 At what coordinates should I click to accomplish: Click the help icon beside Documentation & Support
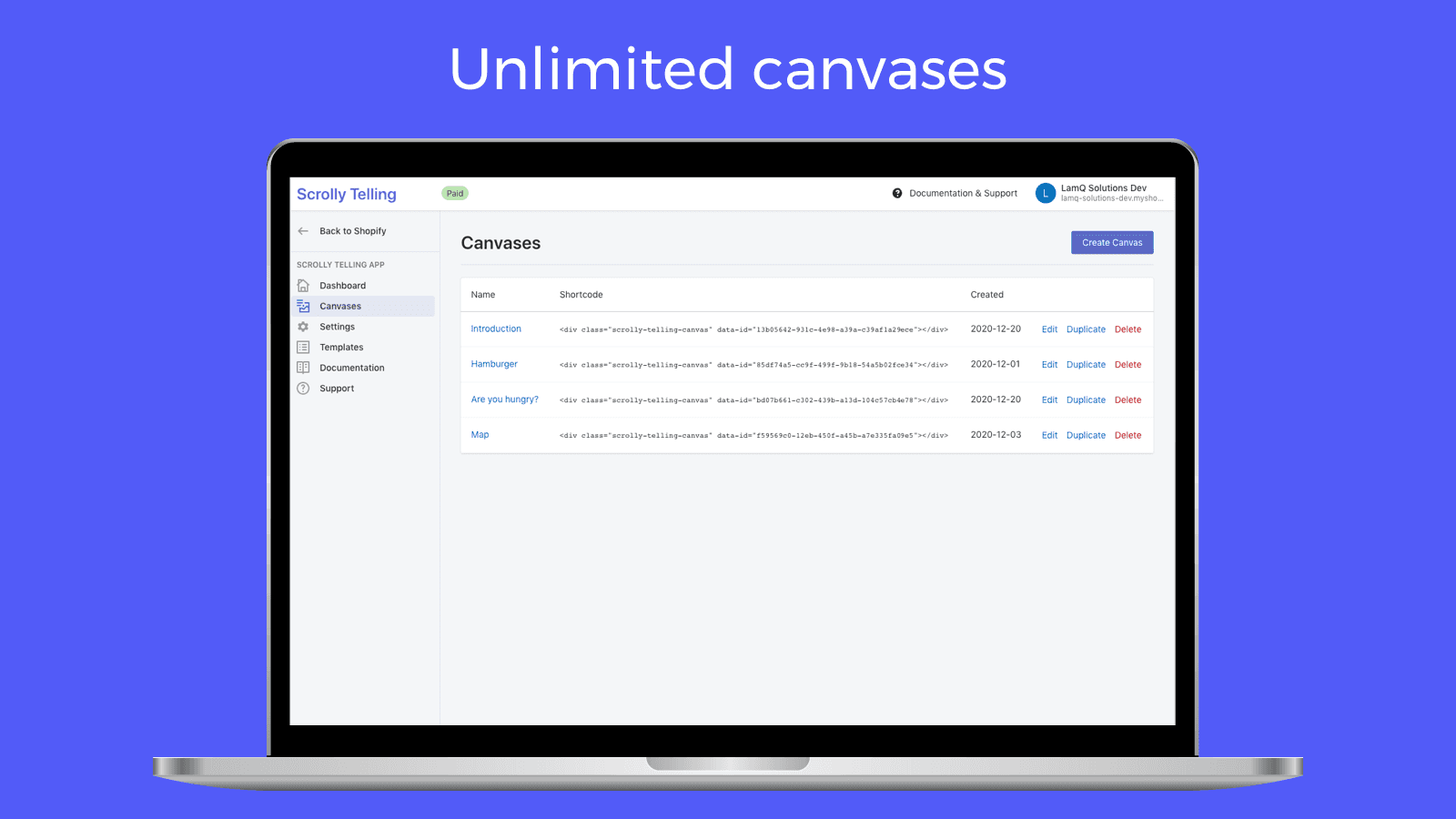(x=897, y=193)
